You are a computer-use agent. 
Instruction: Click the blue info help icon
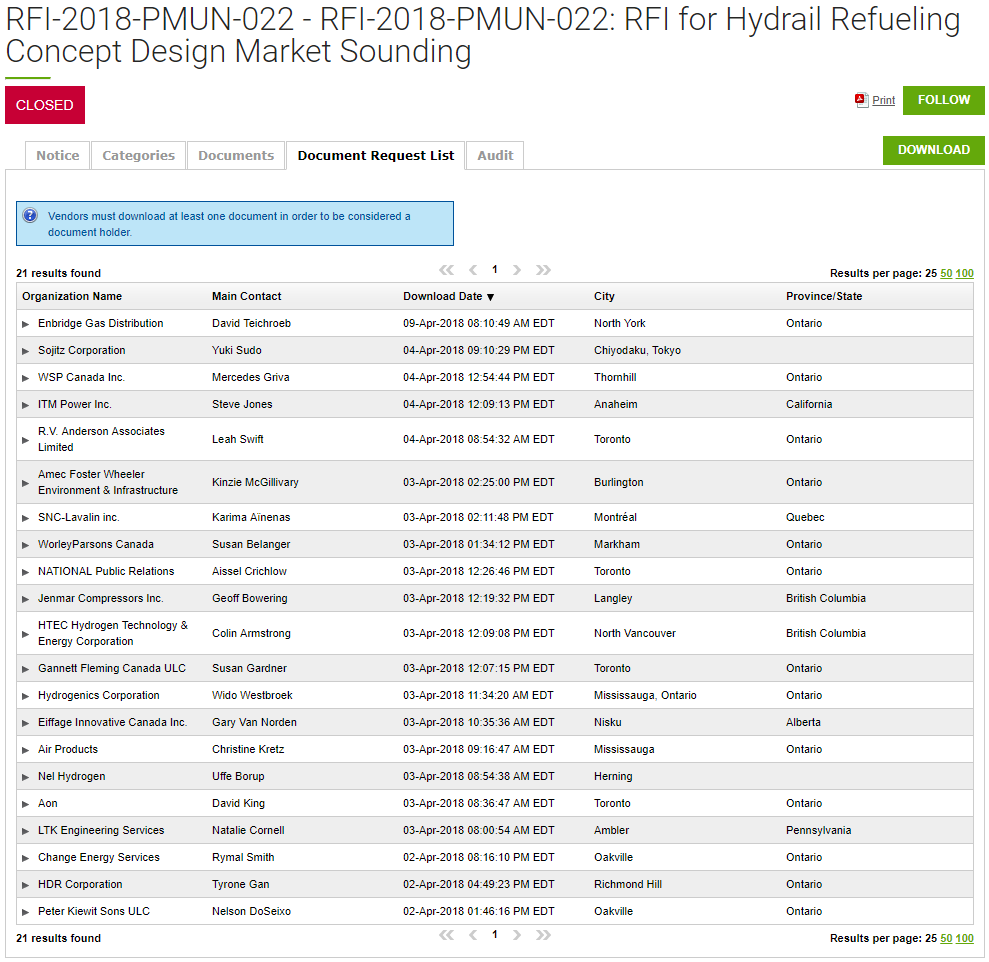tap(30, 216)
